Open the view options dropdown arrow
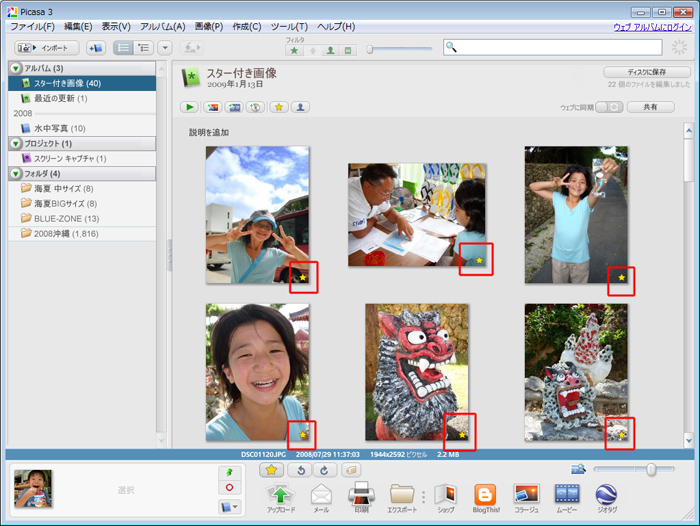The image size is (700, 526). tap(165, 48)
